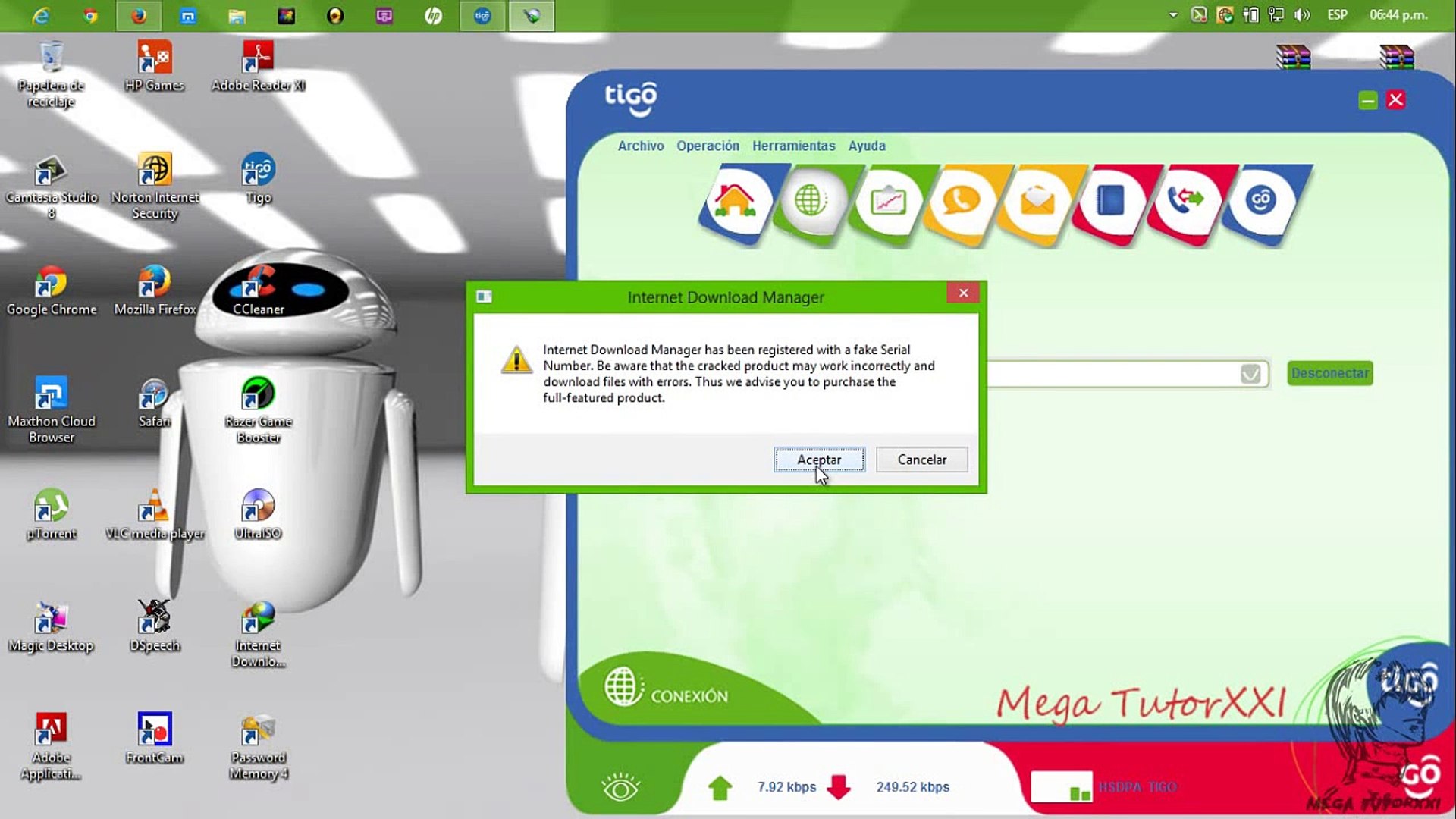The image size is (1456, 819).
Task: Open the usage statistics chart icon
Action: (887, 202)
